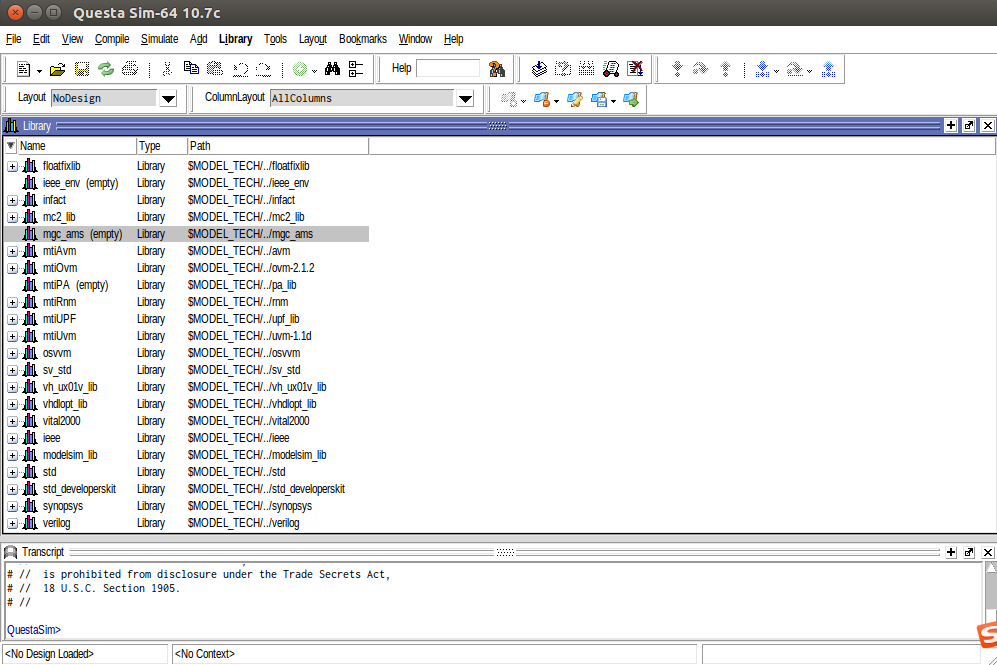Click the Compile All toolbar icon
Viewport: 997px width, 665px height.
coord(587,69)
